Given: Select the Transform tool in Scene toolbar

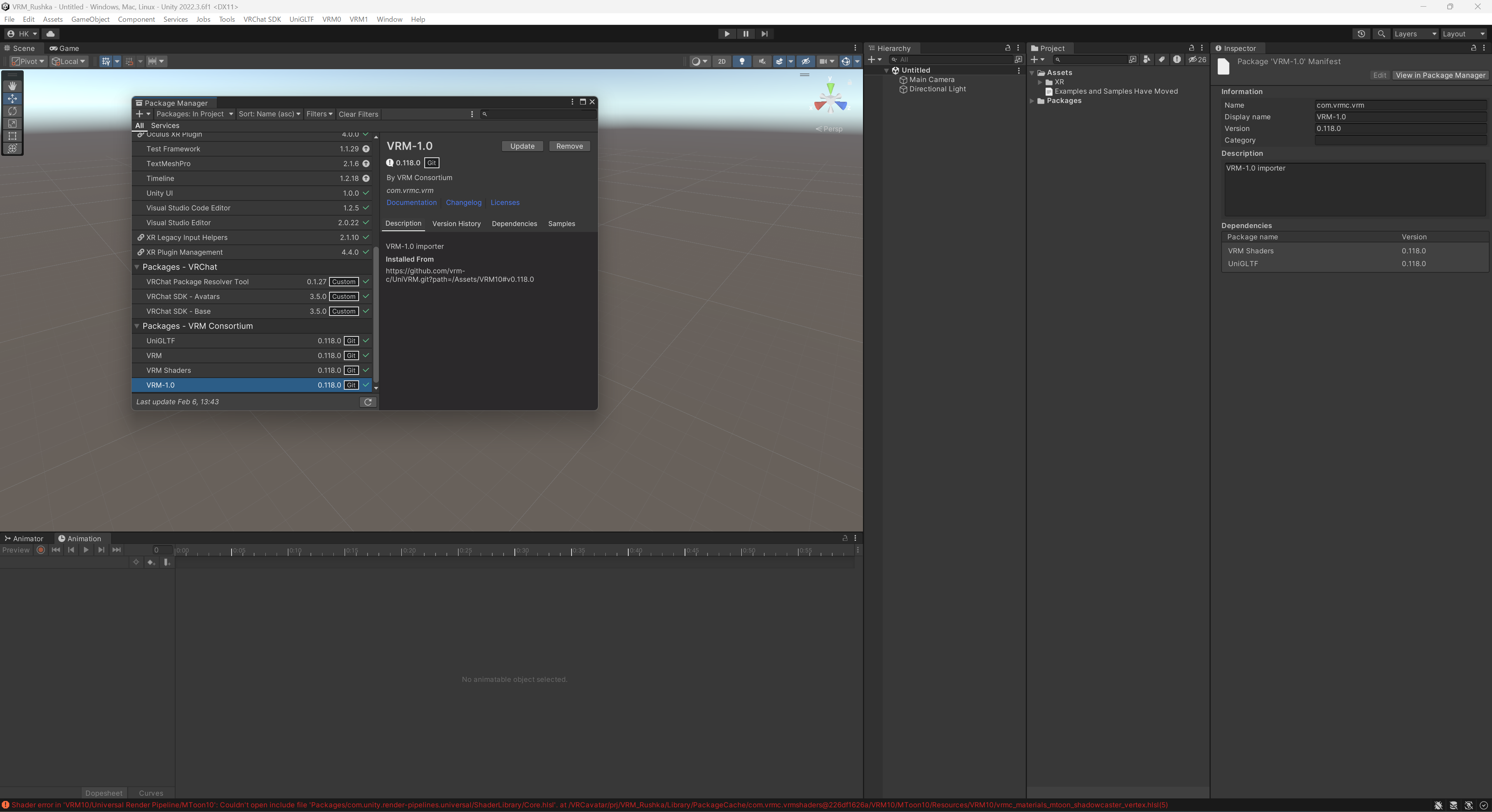Looking at the screenshot, I should tap(12, 148).
